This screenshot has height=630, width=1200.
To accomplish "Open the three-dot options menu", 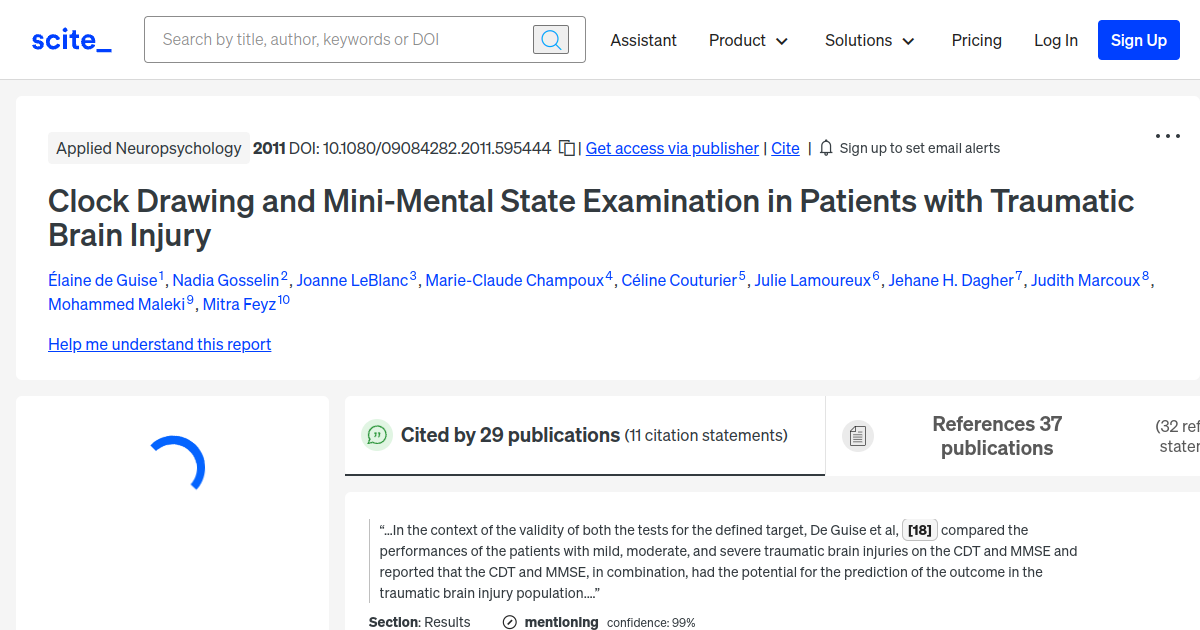I will [x=1167, y=136].
